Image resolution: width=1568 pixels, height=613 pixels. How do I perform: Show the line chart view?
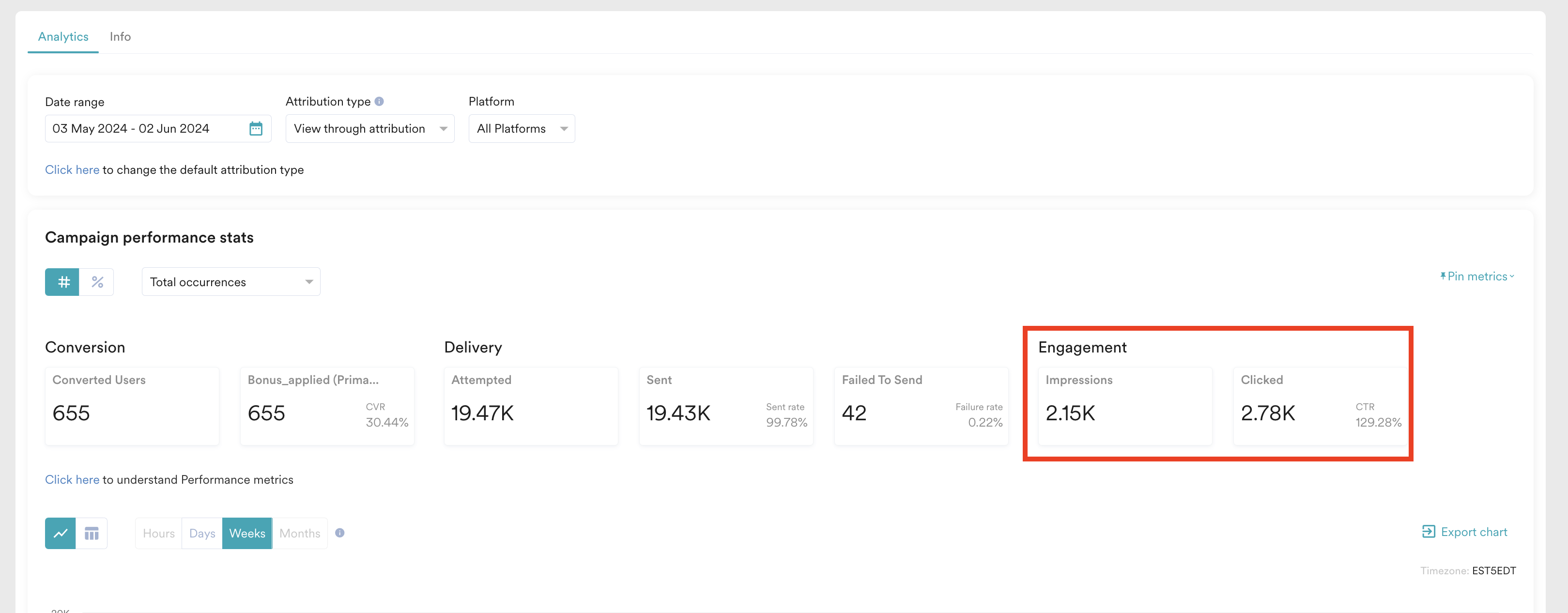(60, 533)
